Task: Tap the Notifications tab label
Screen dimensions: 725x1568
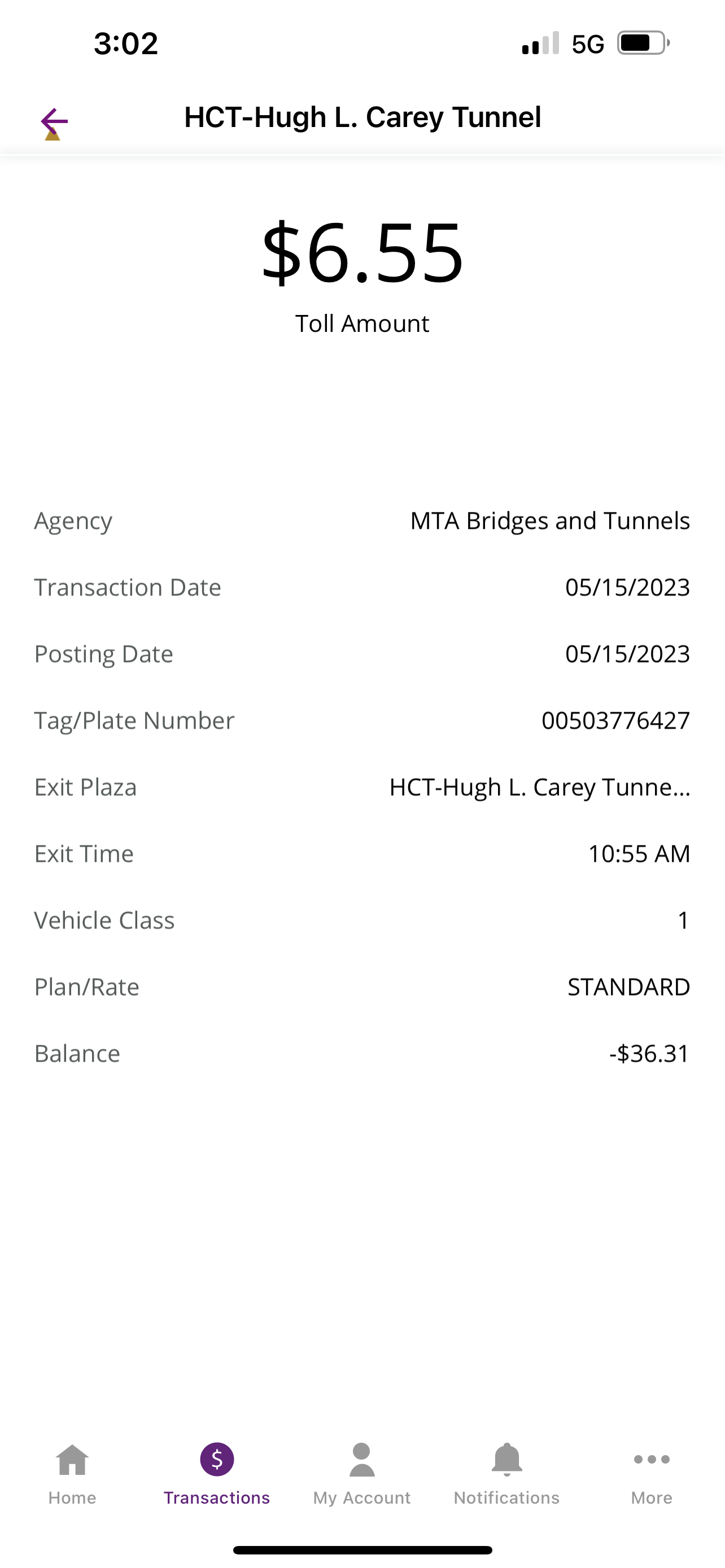Action: (506, 1498)
